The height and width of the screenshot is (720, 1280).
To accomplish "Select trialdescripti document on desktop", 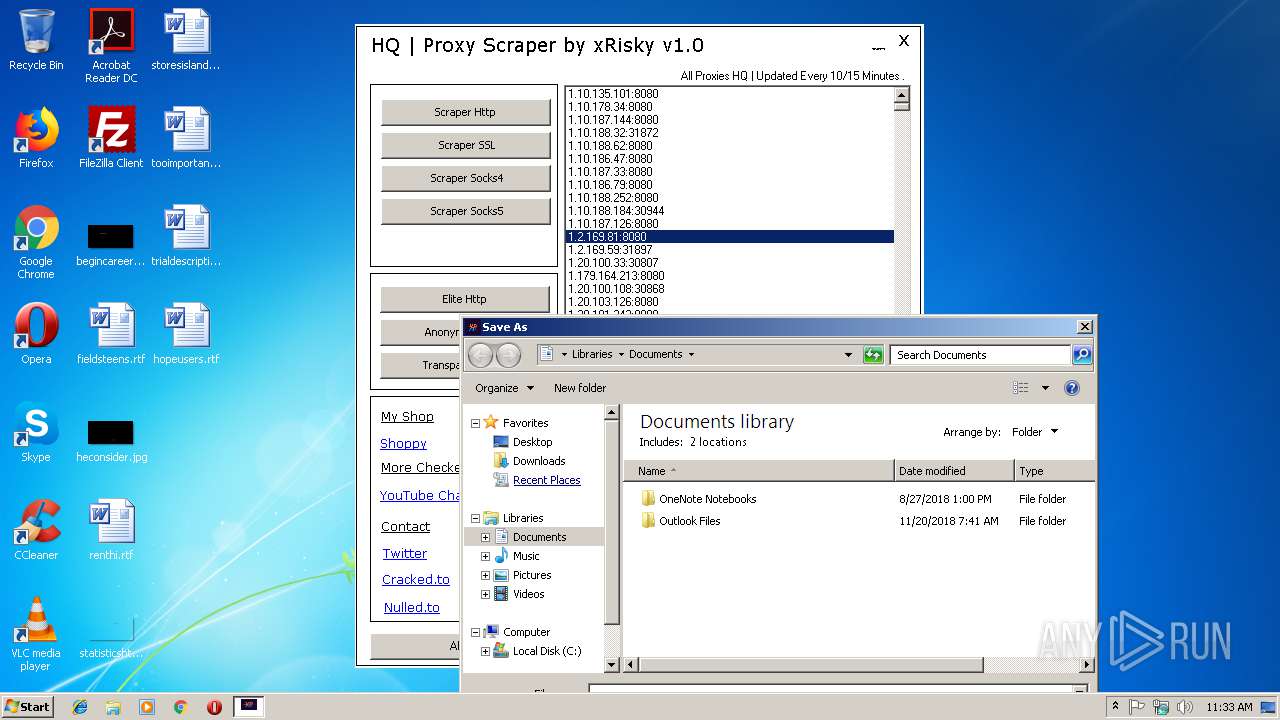I will pos(186,236).
